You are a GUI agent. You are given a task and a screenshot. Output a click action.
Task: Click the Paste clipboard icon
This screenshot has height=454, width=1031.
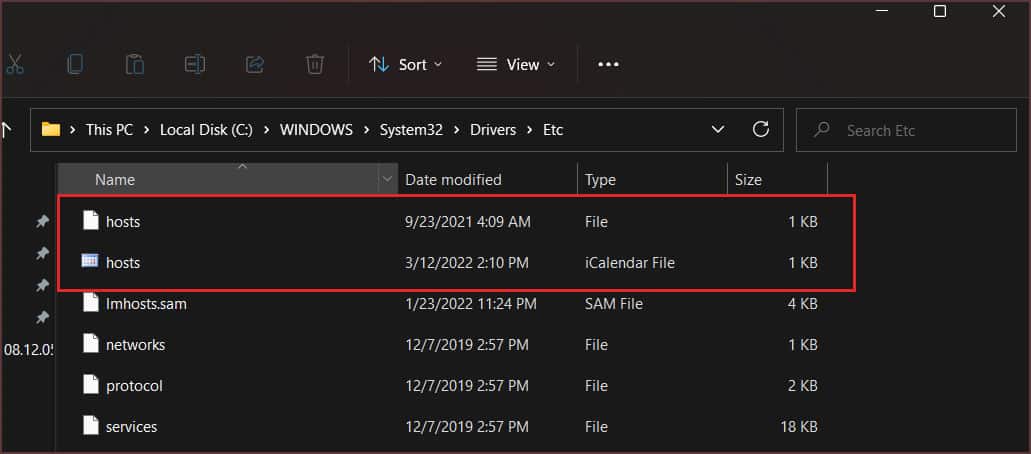[x=135, y=64]
